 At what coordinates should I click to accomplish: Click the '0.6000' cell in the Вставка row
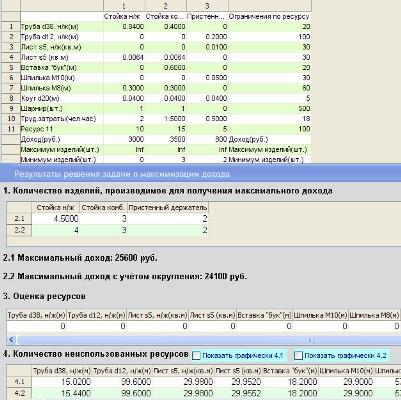click(166, 68)
